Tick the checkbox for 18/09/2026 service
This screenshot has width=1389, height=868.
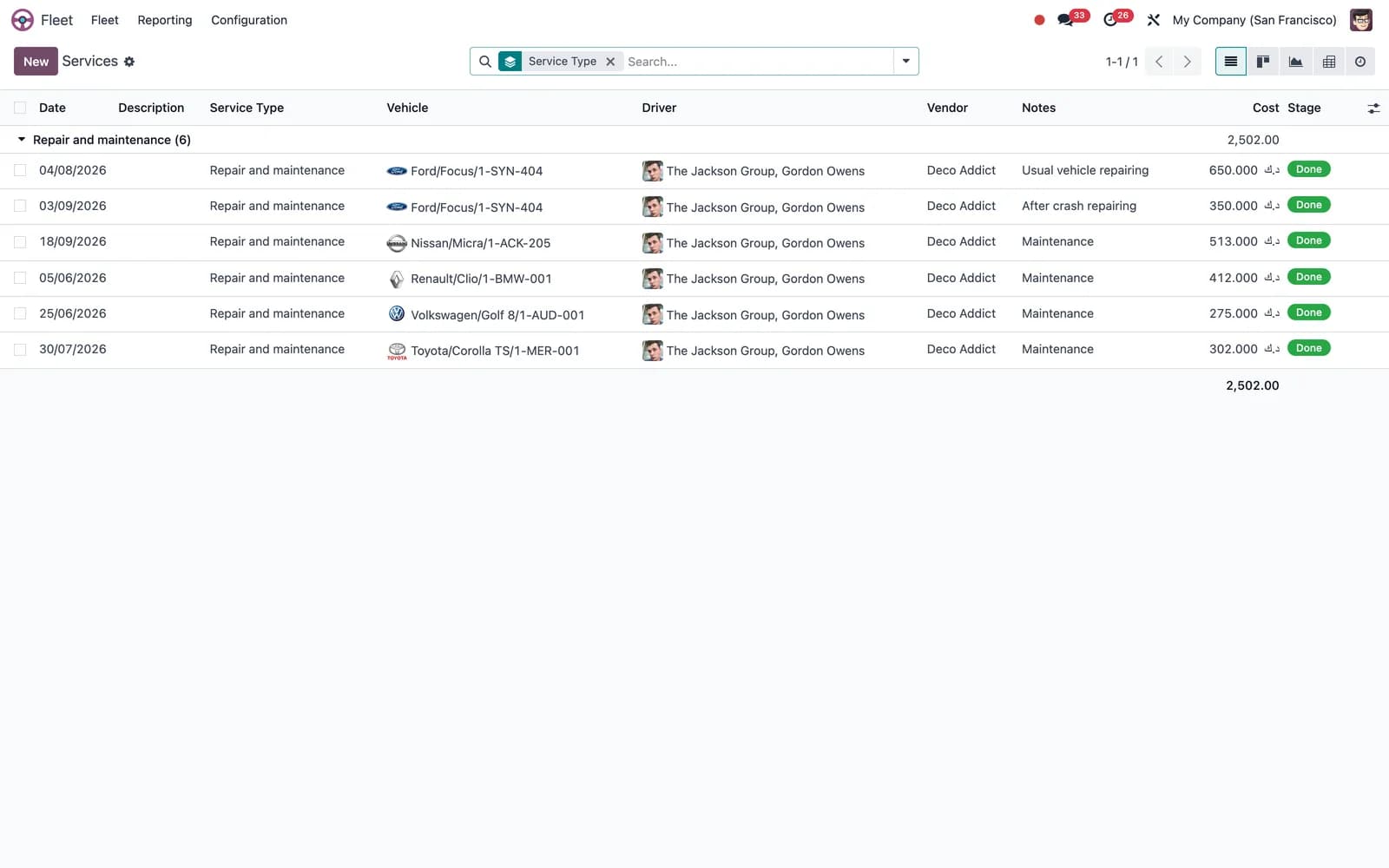tap(20, 242)
